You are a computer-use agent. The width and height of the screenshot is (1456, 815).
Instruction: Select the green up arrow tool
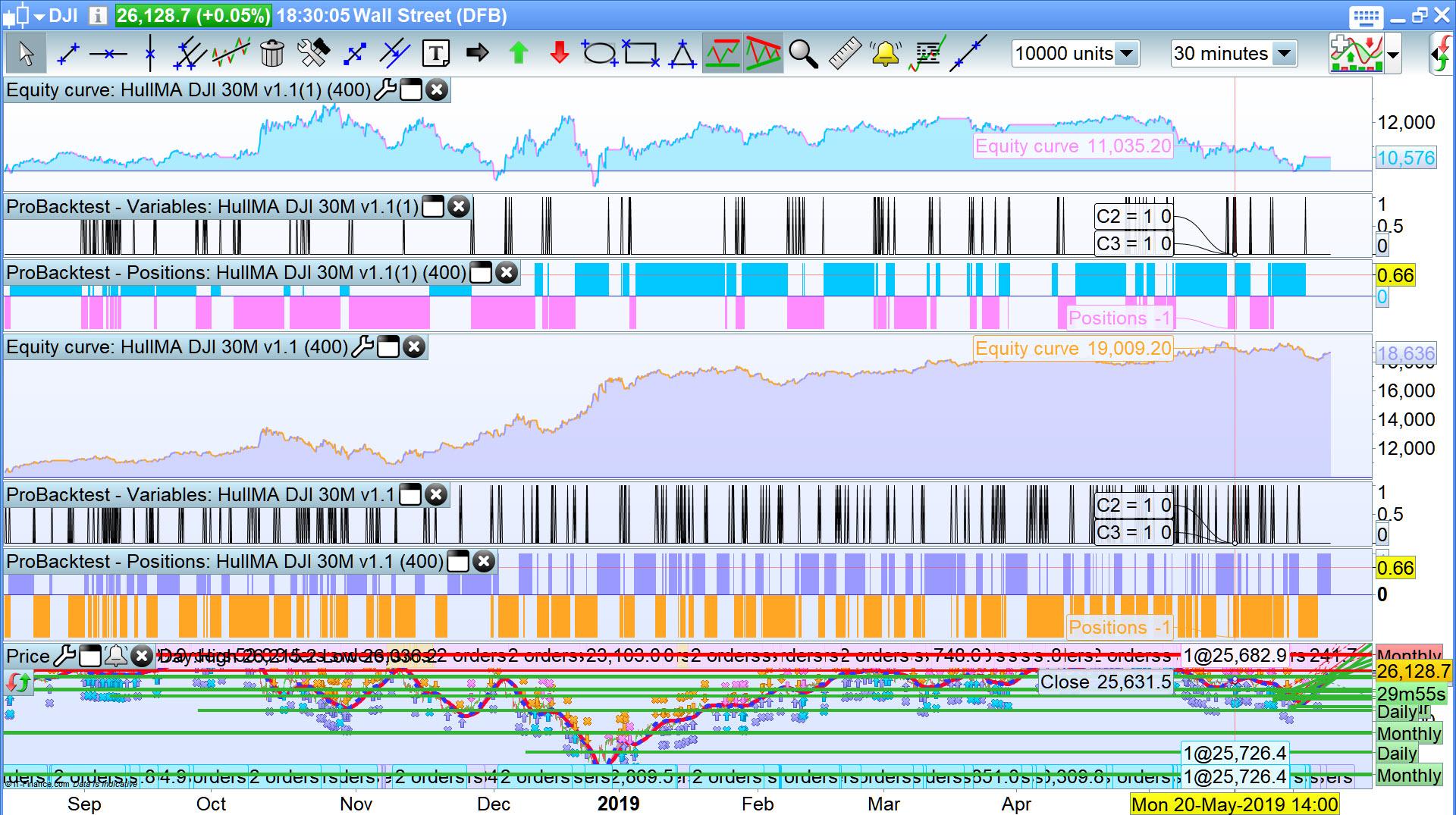point(519,53)
